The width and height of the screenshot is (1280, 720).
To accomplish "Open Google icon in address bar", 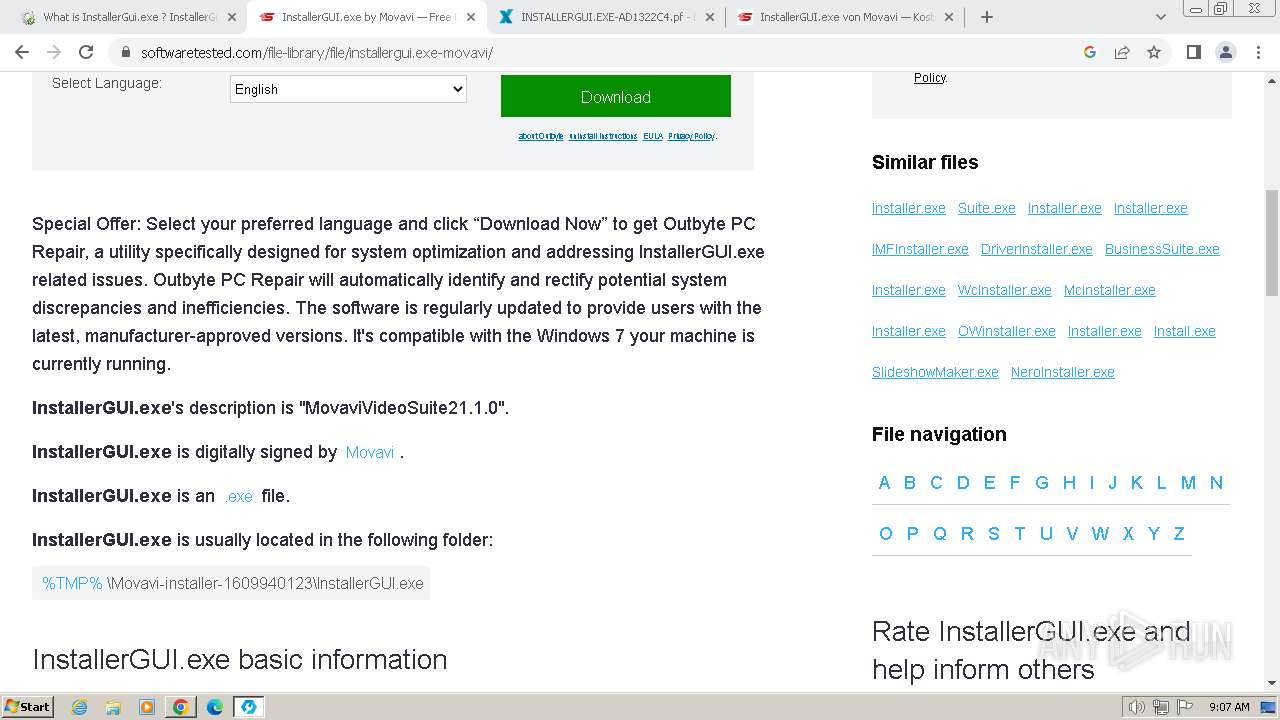I will coord(1090,52).
